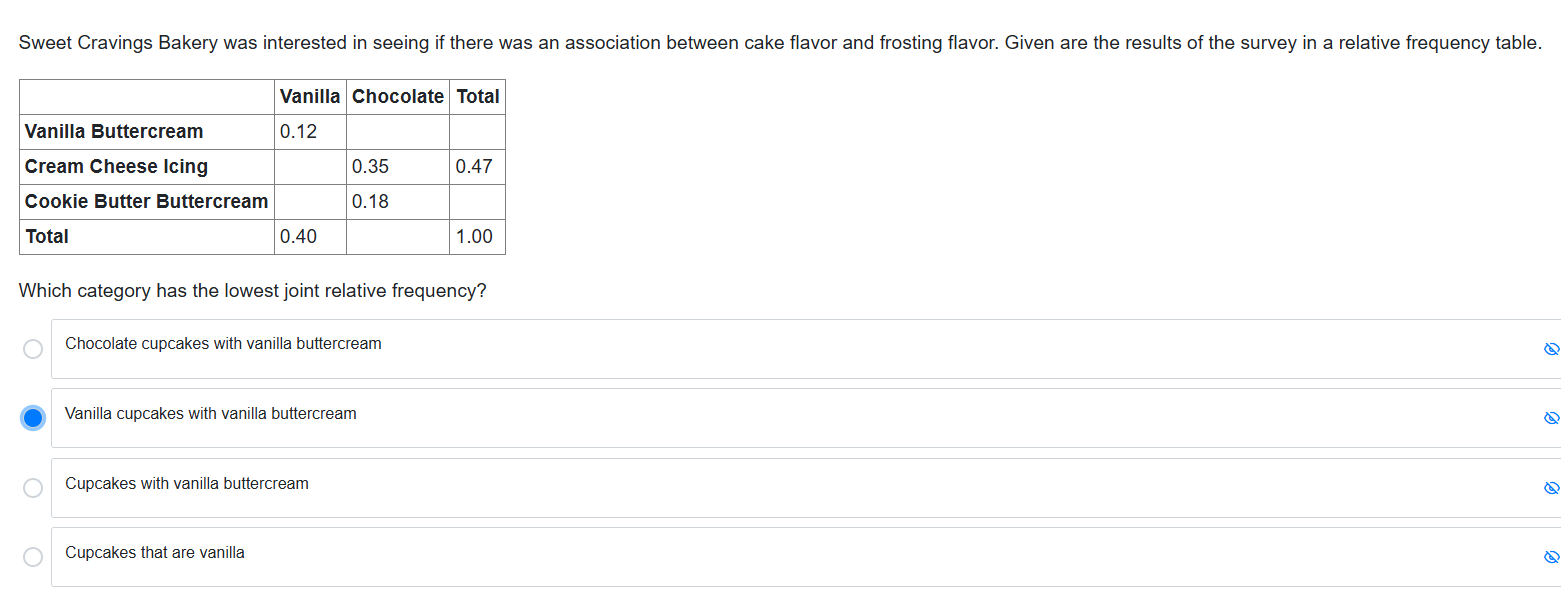Hide the 'Cupcakes that are vanilla' option
1561x599 pixels.
coord(1551,557)
